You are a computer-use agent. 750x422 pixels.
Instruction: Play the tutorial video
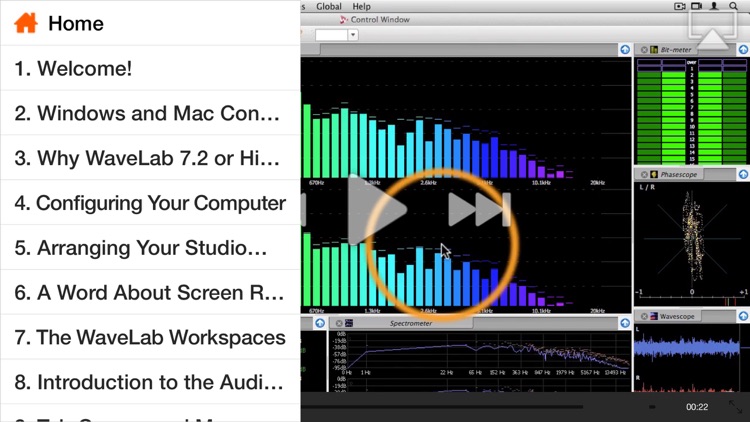pyautogui.click(x=377, y=210)
